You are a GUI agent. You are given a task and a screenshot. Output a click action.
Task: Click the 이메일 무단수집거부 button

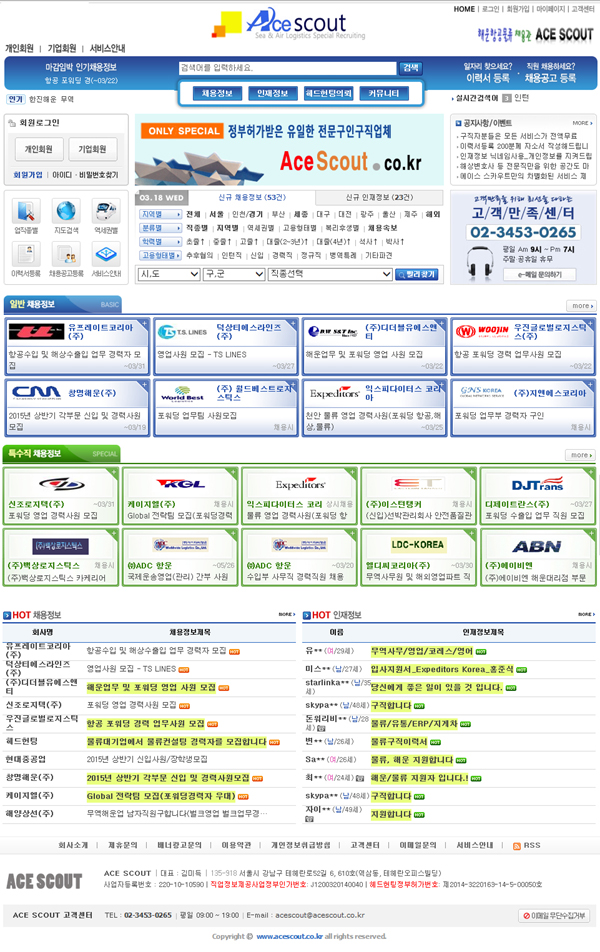[x=554, y=916]
